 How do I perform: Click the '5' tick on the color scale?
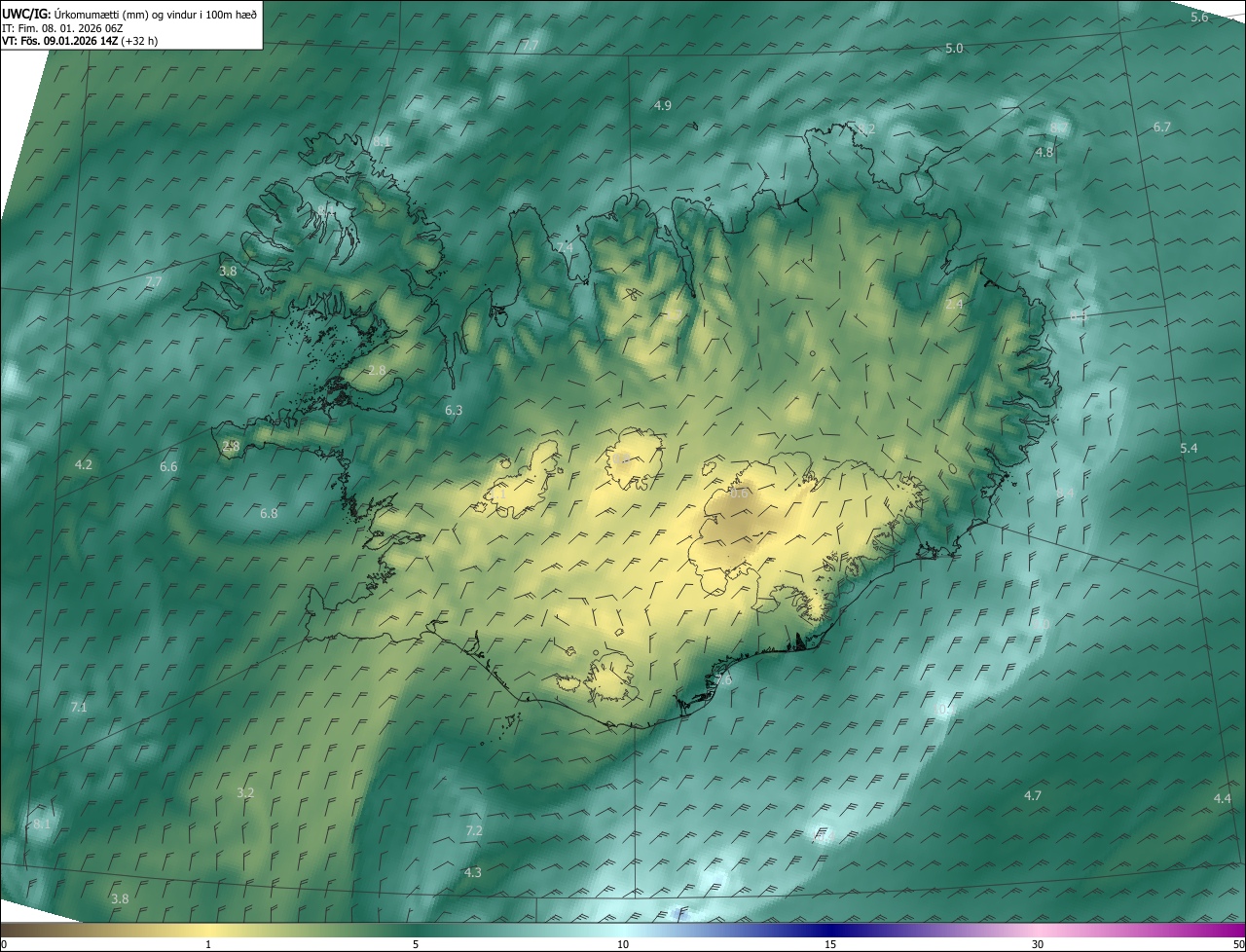point(416,945)
